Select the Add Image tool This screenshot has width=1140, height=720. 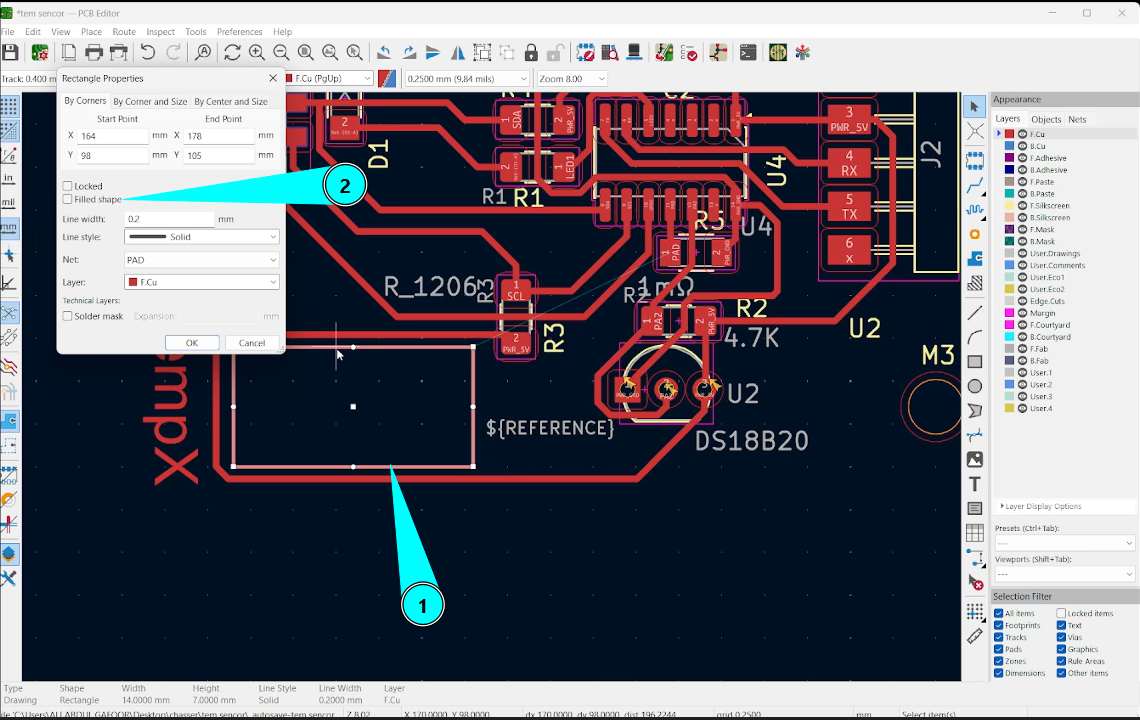click(974, 460)
